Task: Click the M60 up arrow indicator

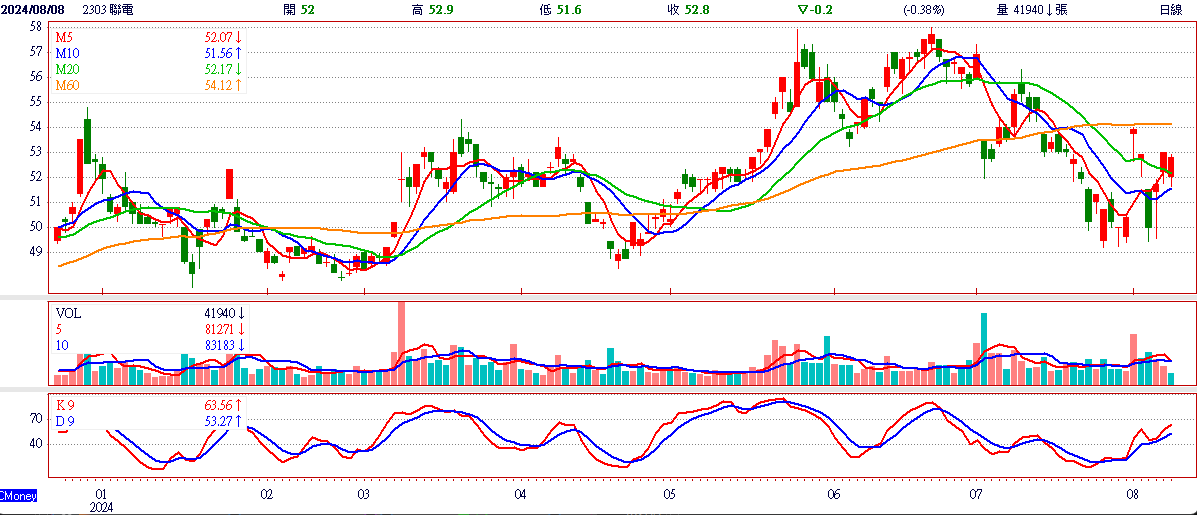Action: (x=240, y=86)
